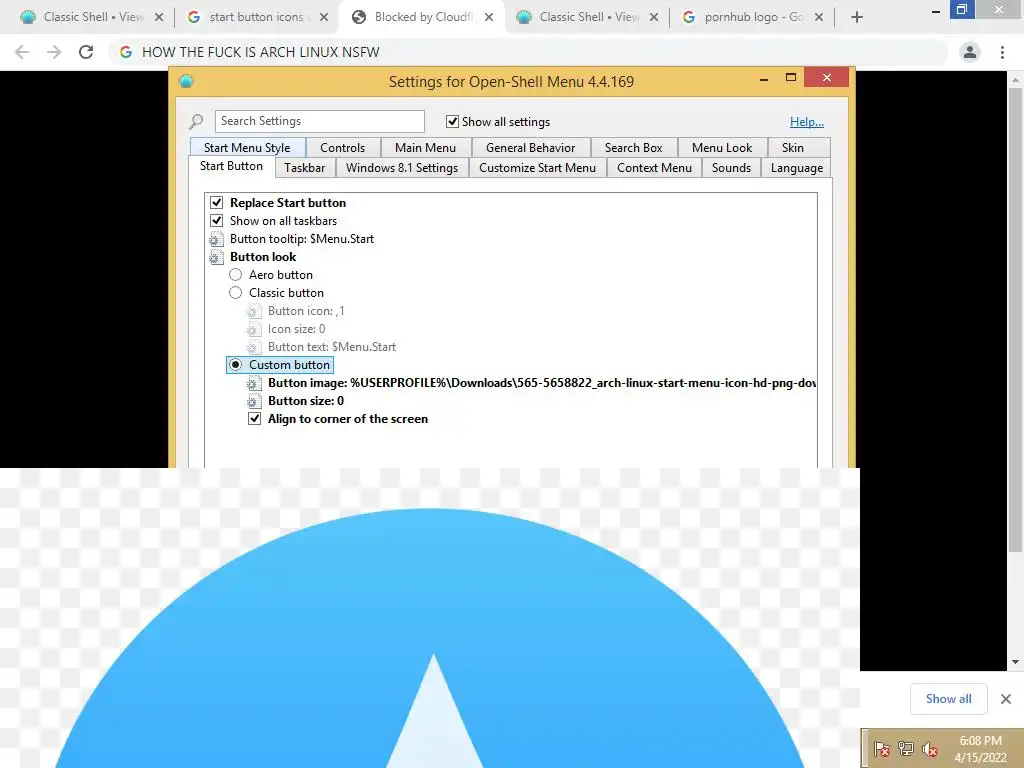Click Button tooltip: $Menu.Start setting
The height and width of the screenshot is (768, 1024).
tap(302, 239)
